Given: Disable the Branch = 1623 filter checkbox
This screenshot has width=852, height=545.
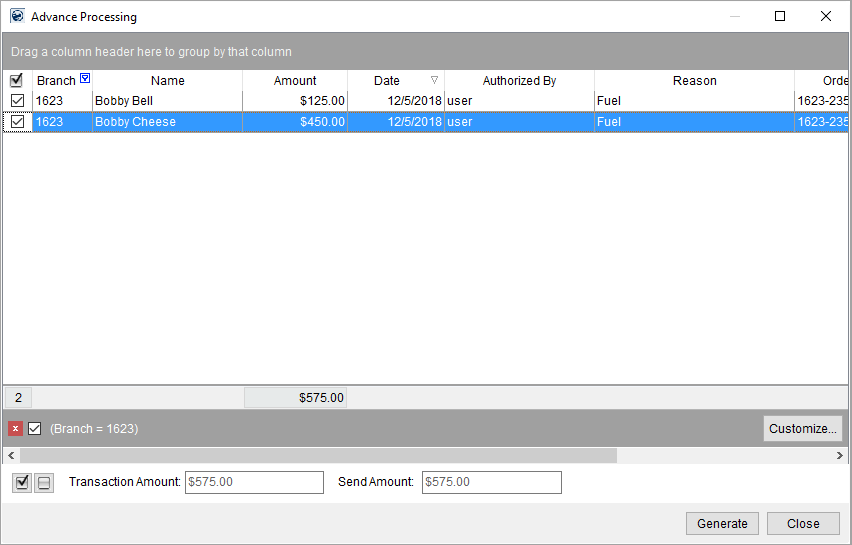Looking at the screenshot, I should tap(35, 429).
